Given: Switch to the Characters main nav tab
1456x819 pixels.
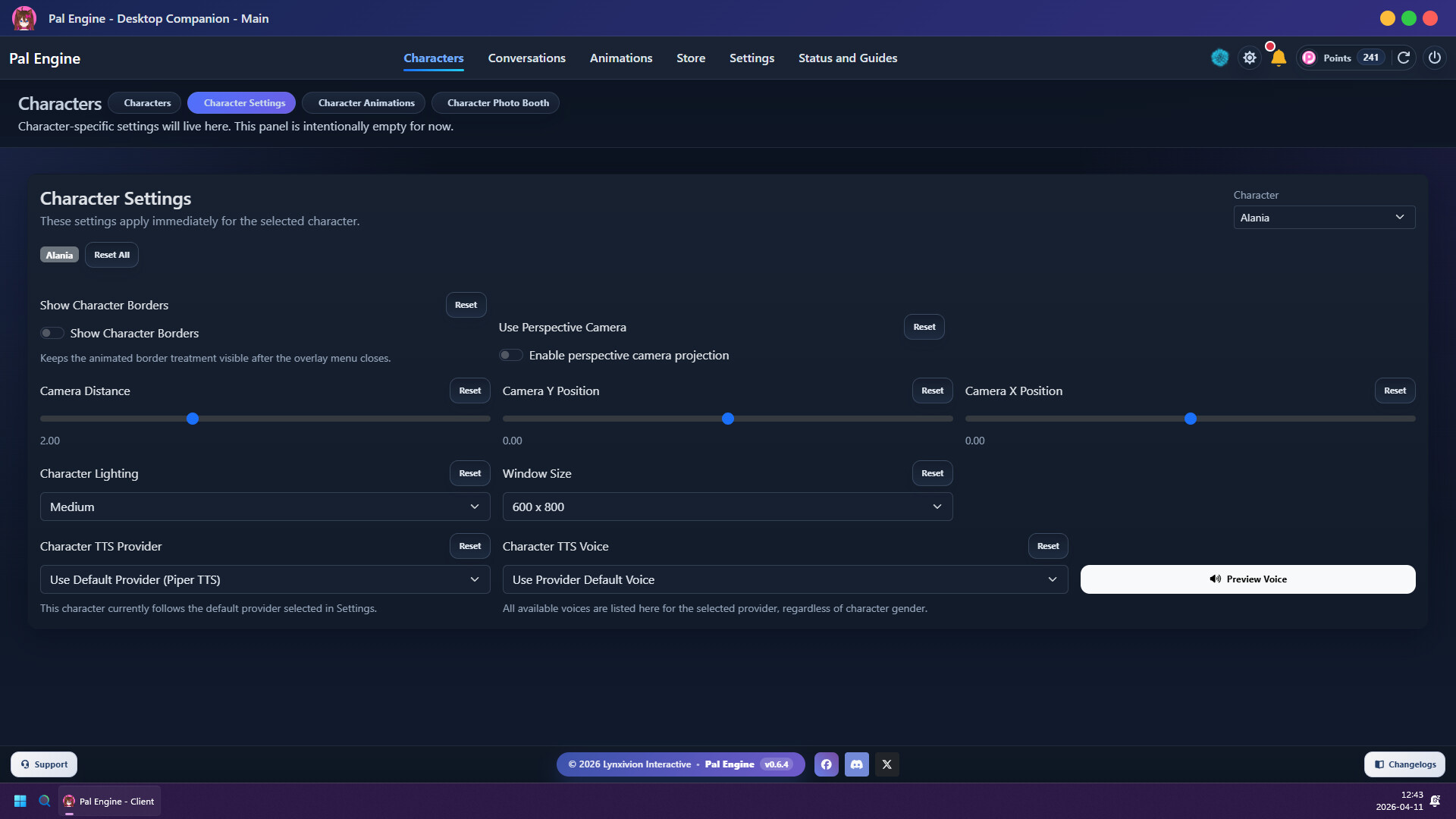Looking at the screenshot, I should [x=434, y=58].
